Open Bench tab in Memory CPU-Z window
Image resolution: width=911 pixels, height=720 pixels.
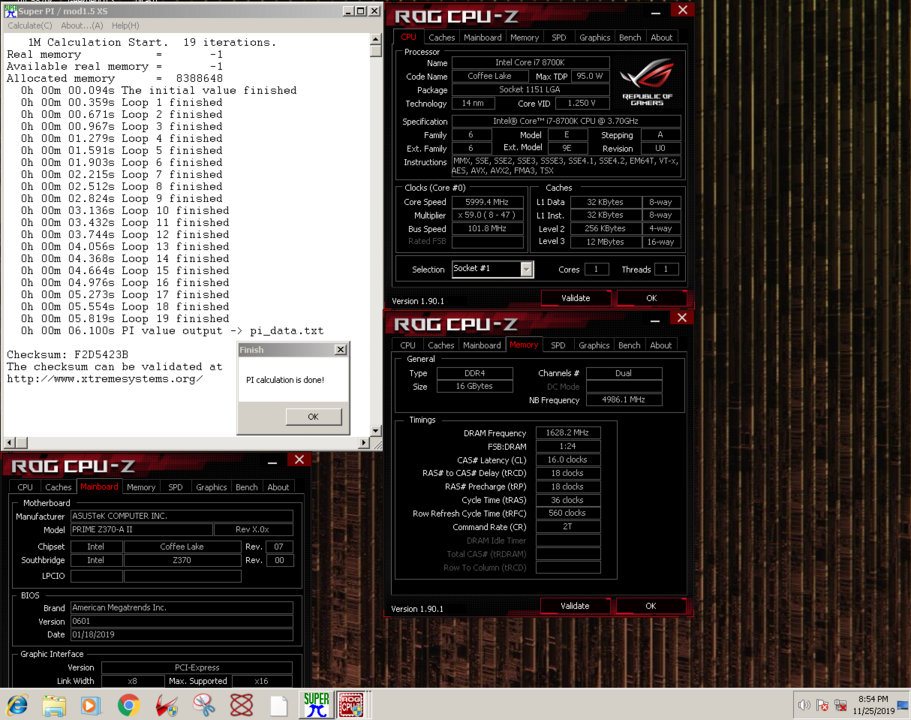(629, 345)
